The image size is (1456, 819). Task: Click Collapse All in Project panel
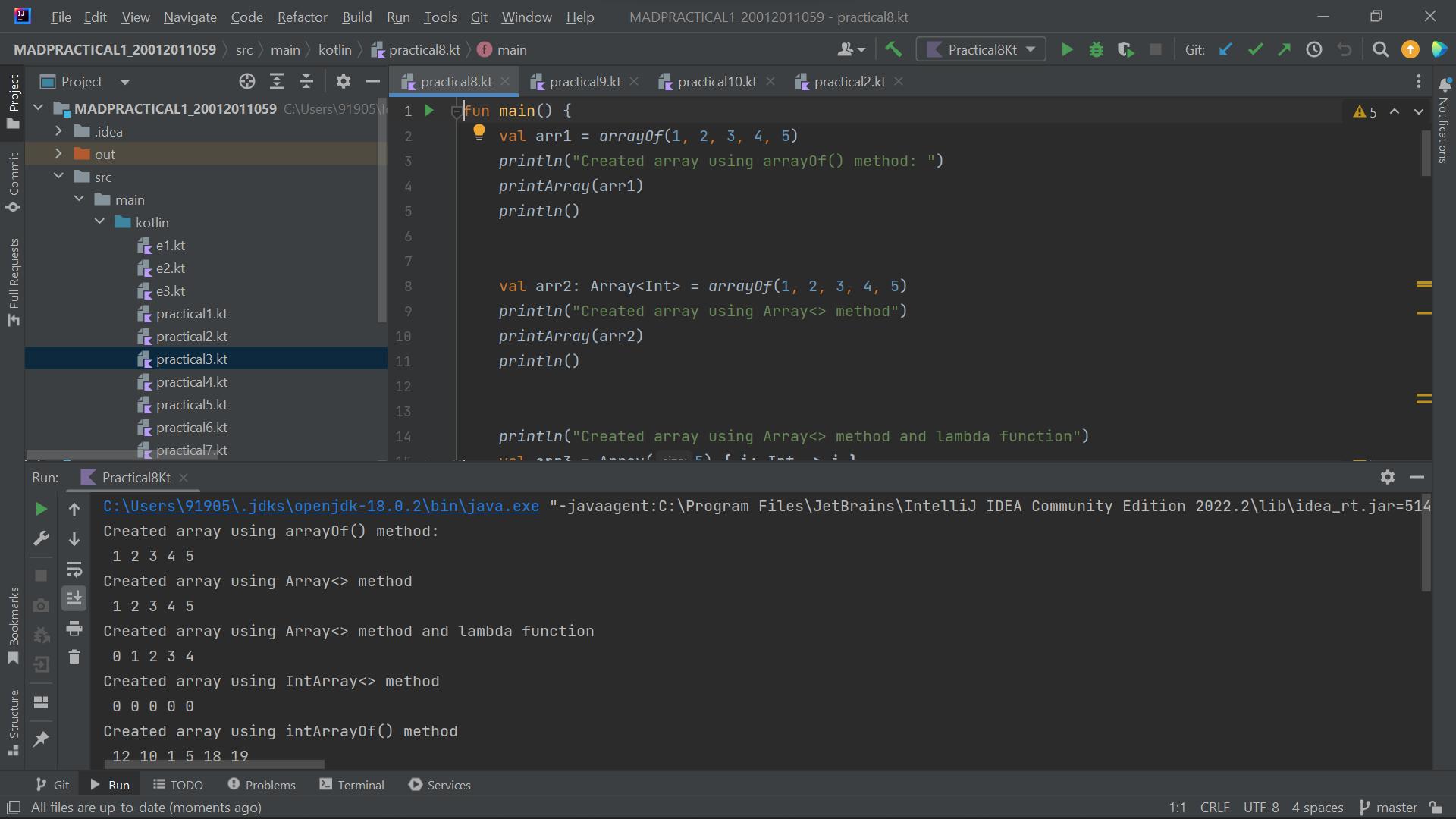pyautogui.click(x=306, y=81)
